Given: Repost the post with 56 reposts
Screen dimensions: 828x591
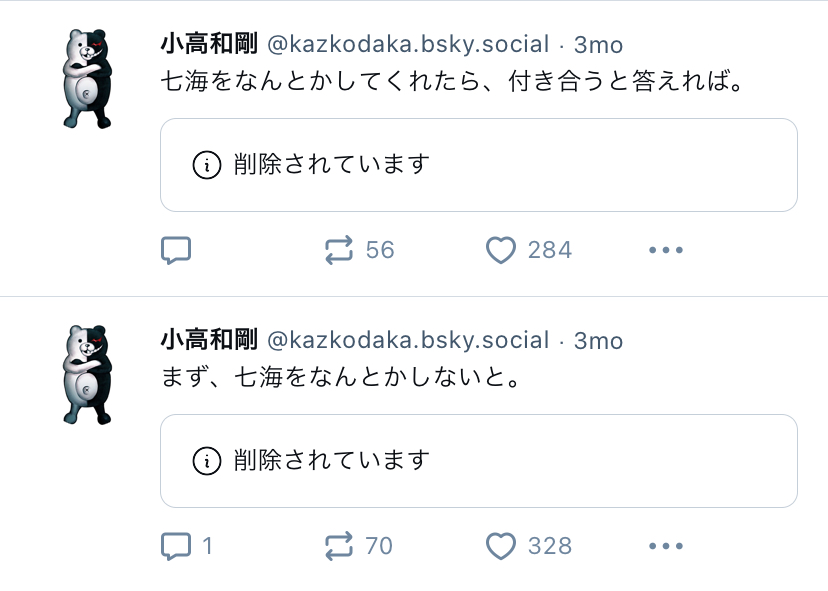Looking at the screenshot, I should click(x=340, y=250).
